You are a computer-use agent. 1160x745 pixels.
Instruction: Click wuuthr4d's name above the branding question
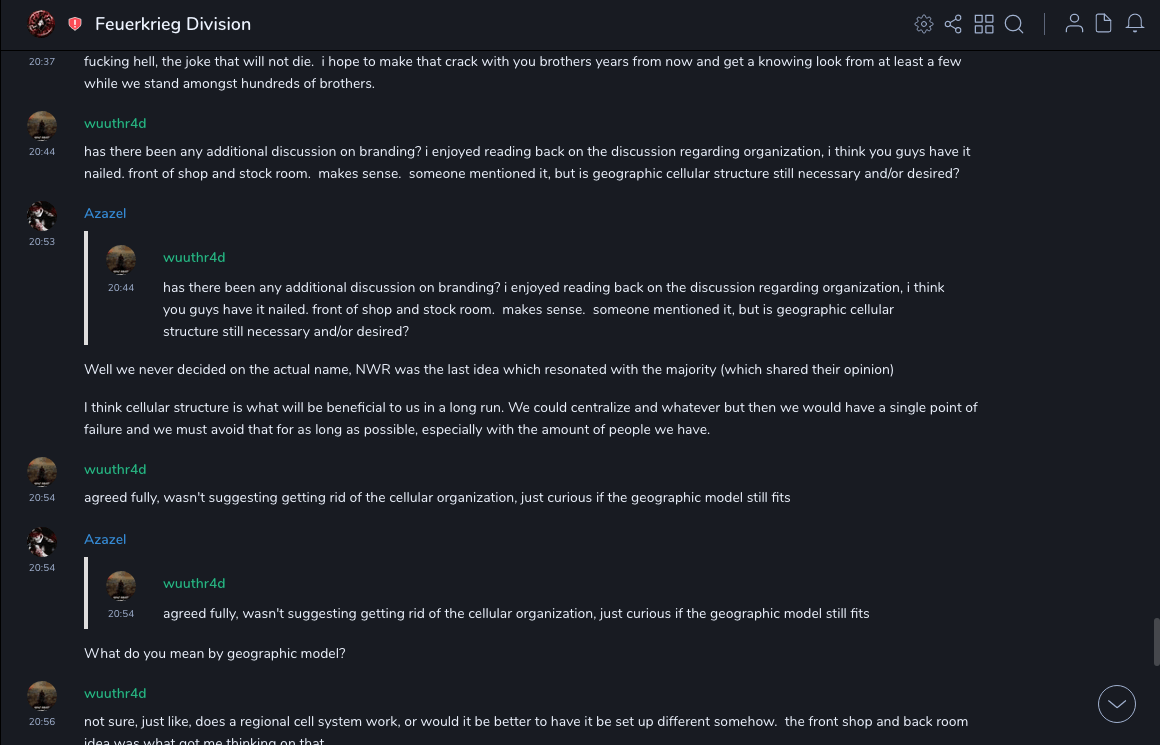tap(115, 123)
